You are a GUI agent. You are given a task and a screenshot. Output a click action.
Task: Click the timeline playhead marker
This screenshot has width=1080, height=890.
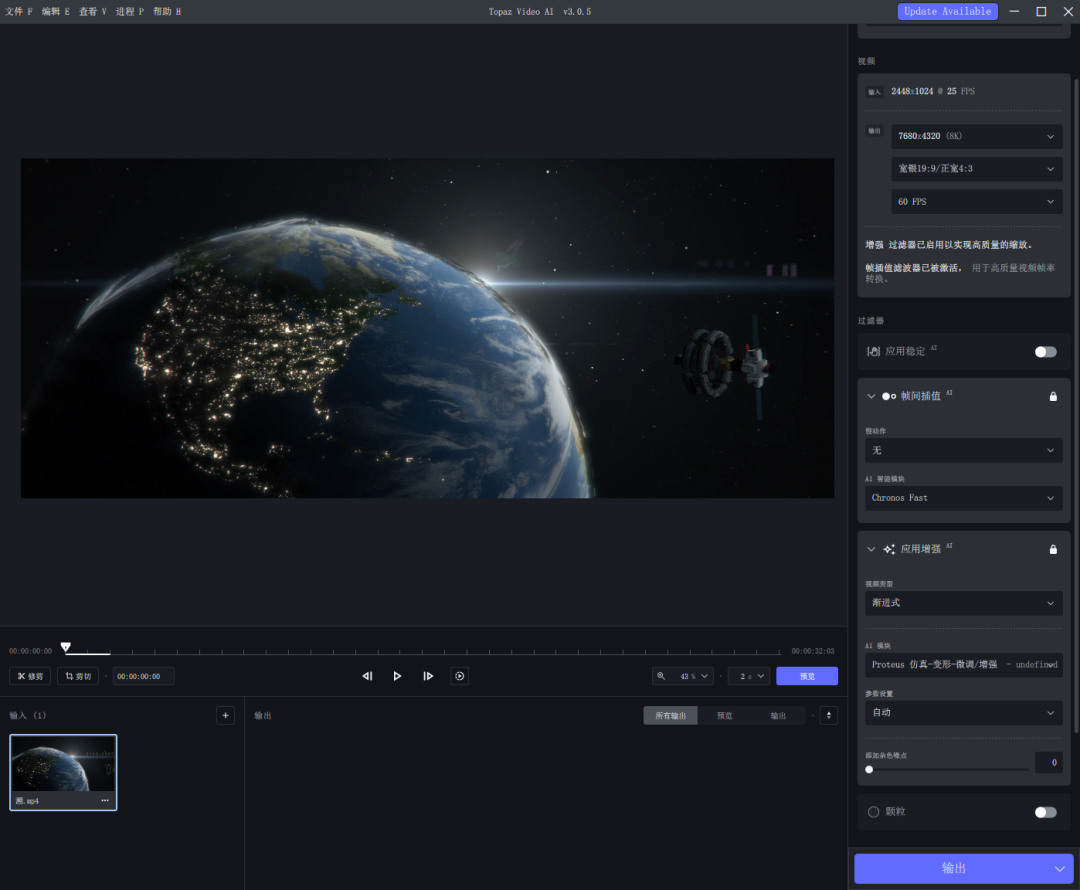tap(65, 648)
